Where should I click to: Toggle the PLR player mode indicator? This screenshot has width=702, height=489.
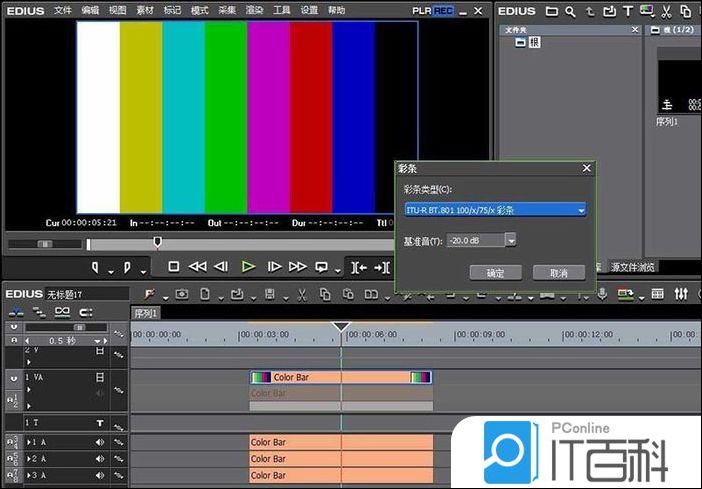422,10
